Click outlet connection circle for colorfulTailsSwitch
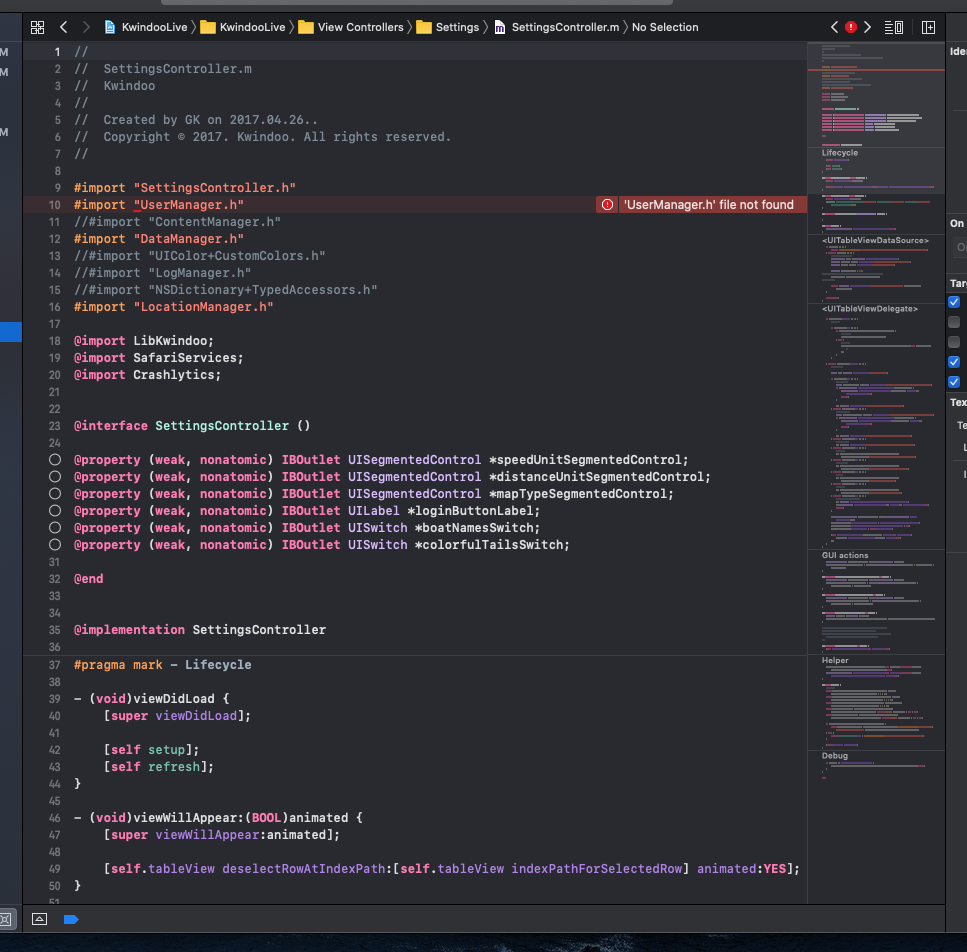 55,545
